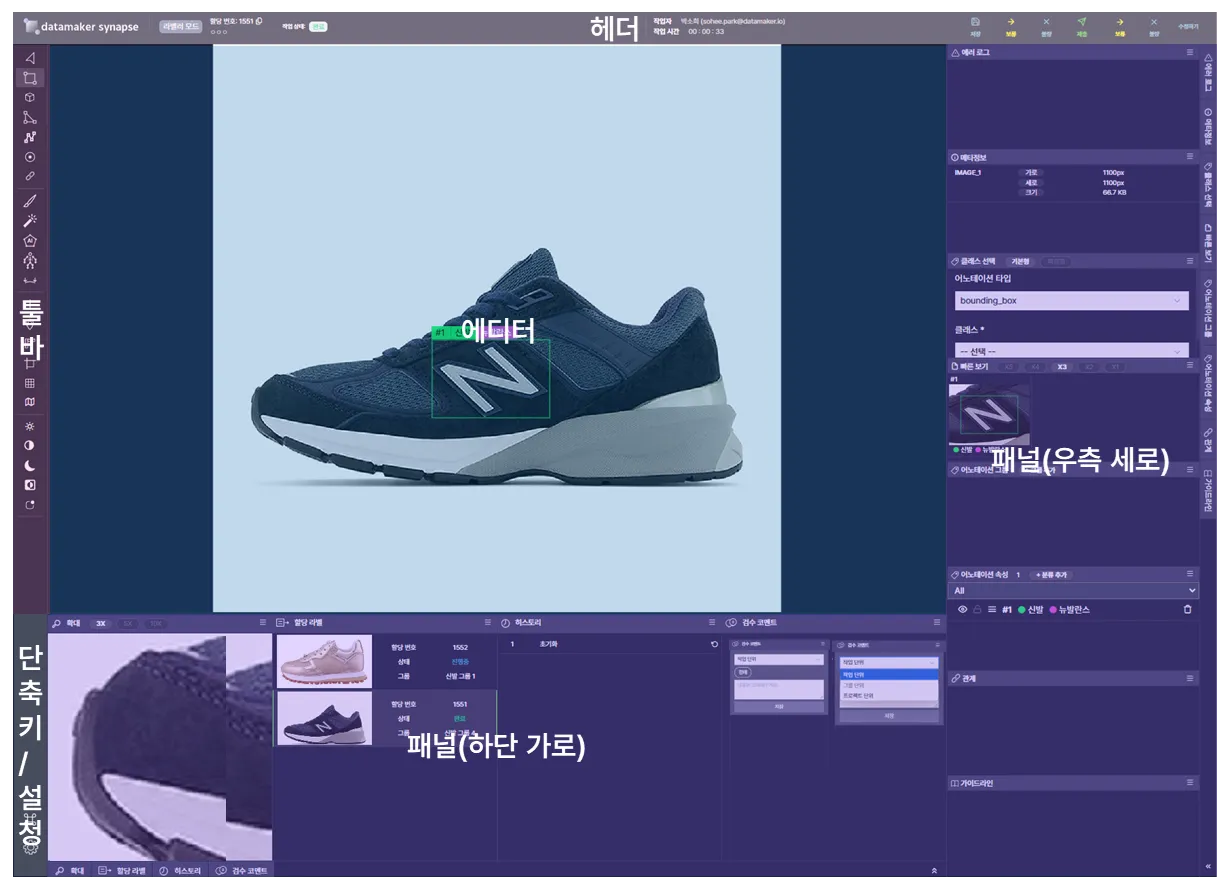Click the map icon in toolbar
Image resolution: width=1217 pixels, height=877 pixels.
click(x=30, y=402)
